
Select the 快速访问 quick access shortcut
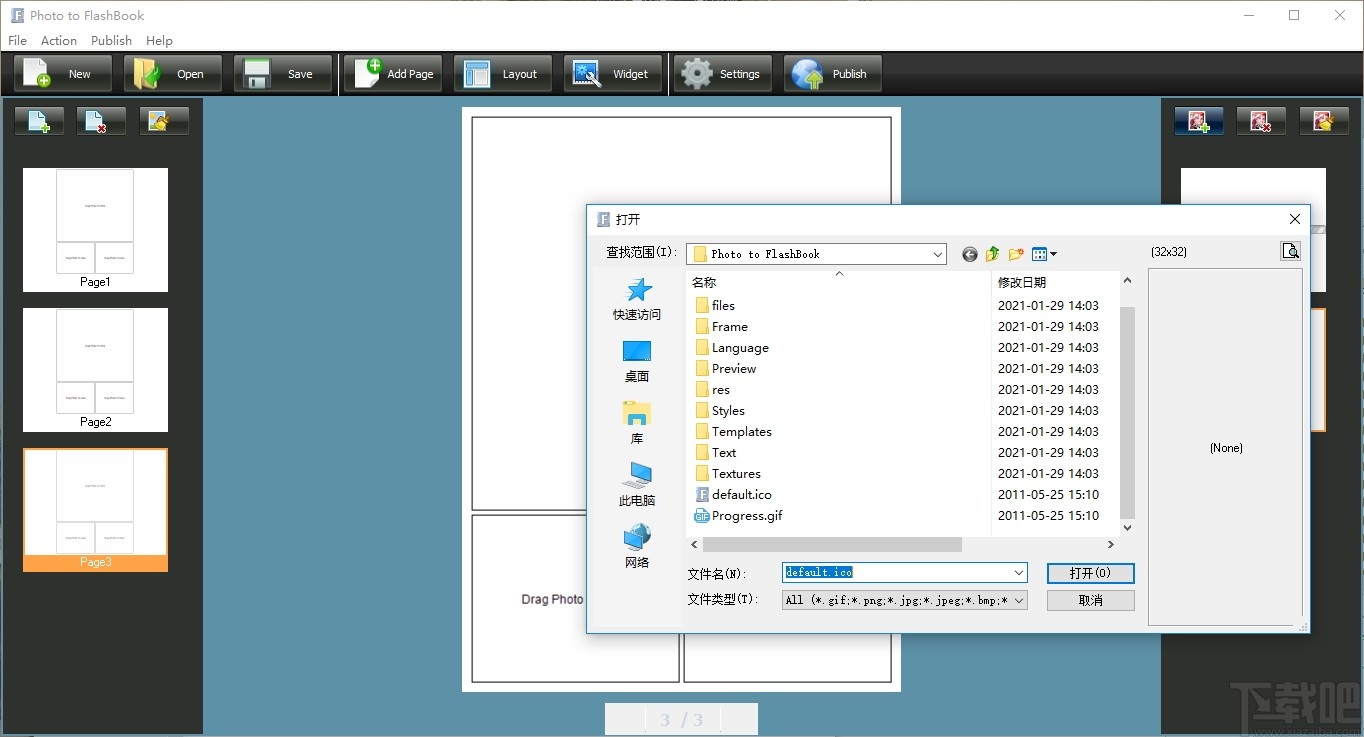(x=637, y=299)
